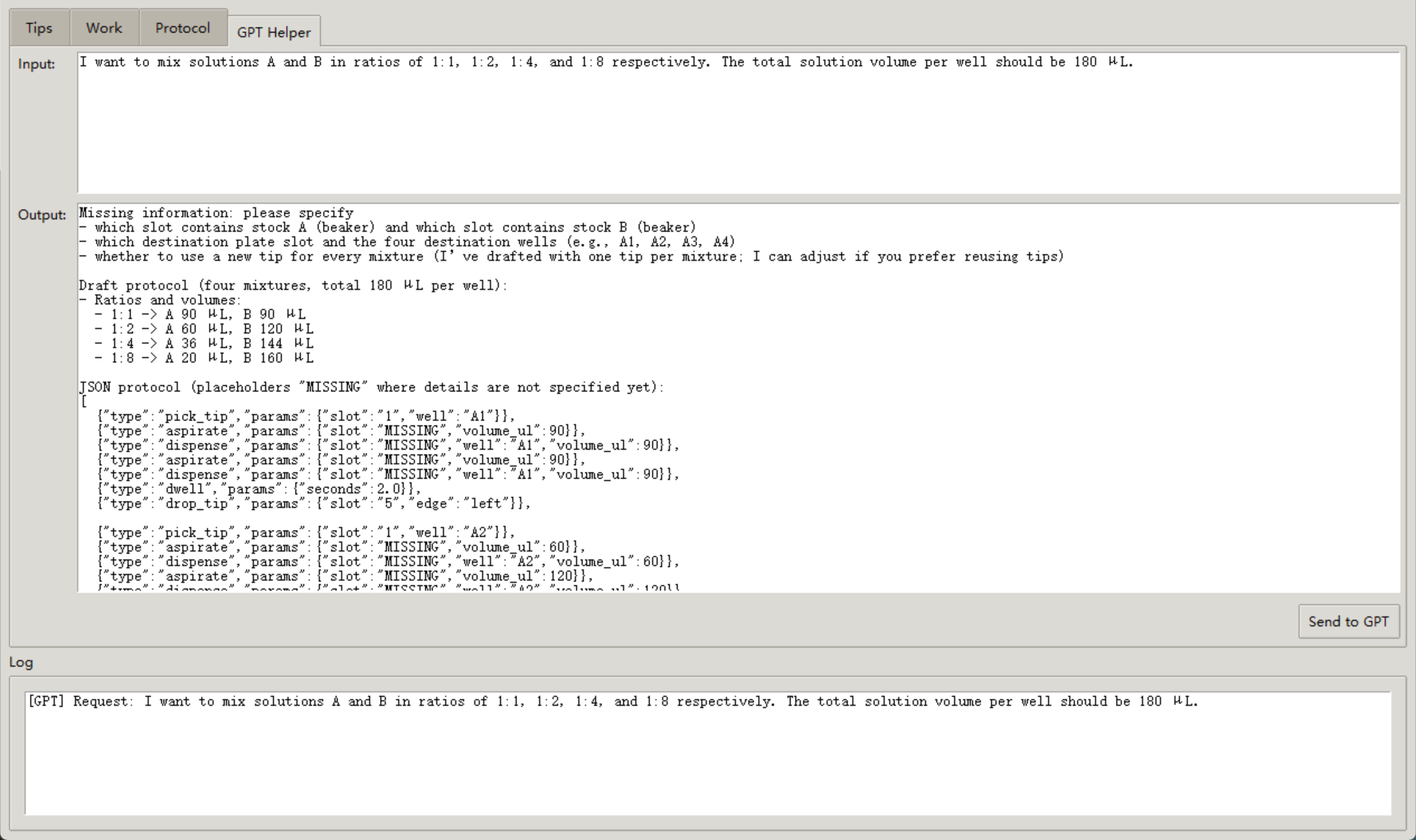Place cursor on 'Missing information' output line

(x=216, y=213)
